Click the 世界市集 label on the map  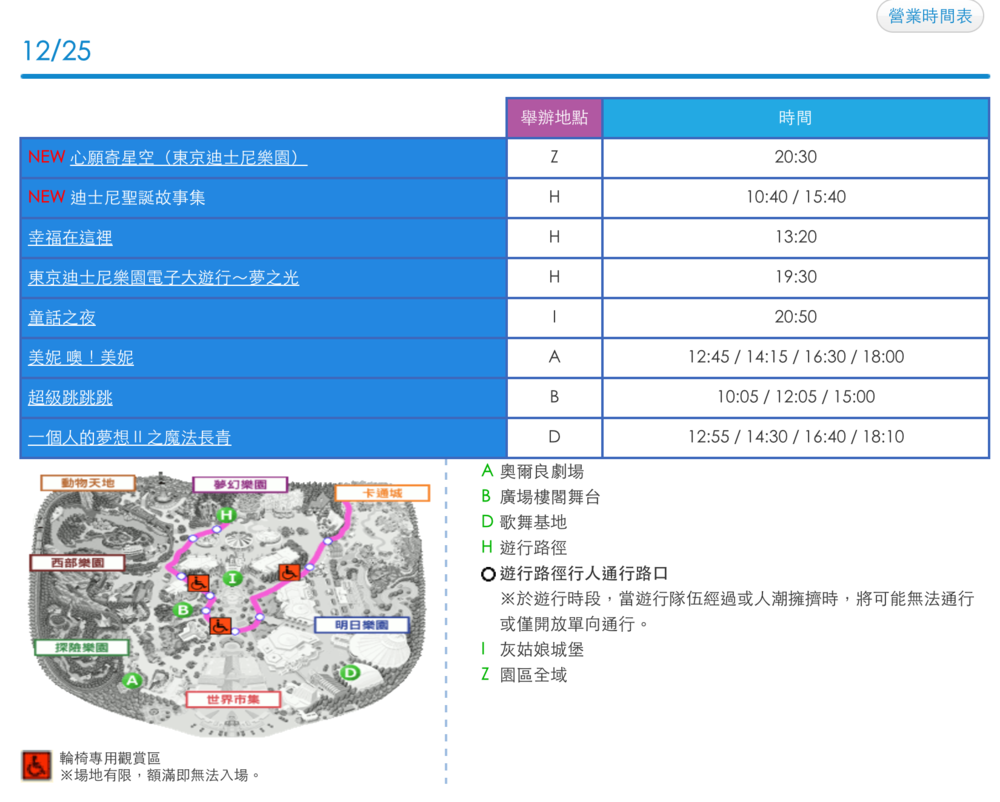click(x=233, y=699)
